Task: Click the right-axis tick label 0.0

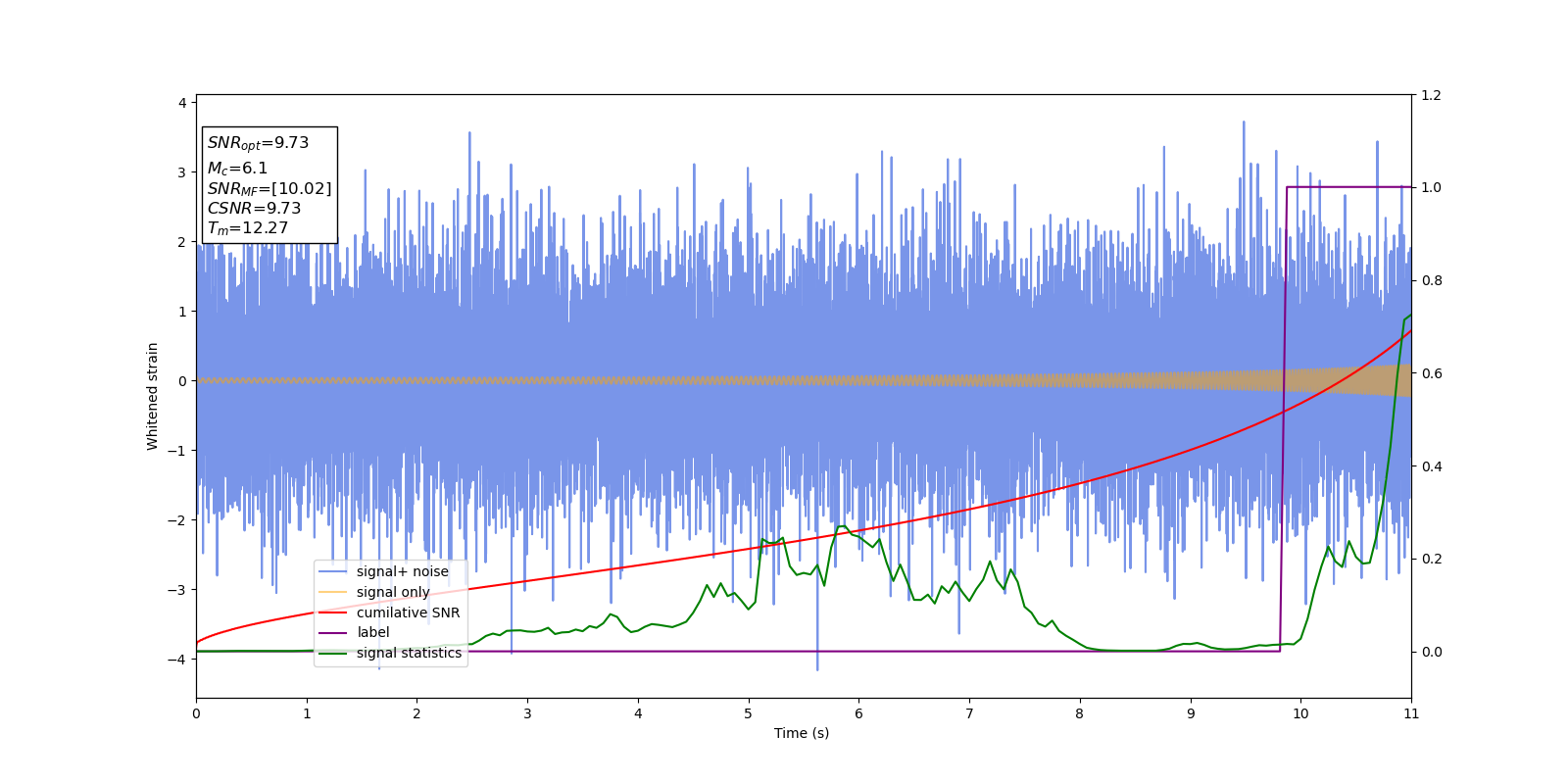Action: coord(1431,652)
